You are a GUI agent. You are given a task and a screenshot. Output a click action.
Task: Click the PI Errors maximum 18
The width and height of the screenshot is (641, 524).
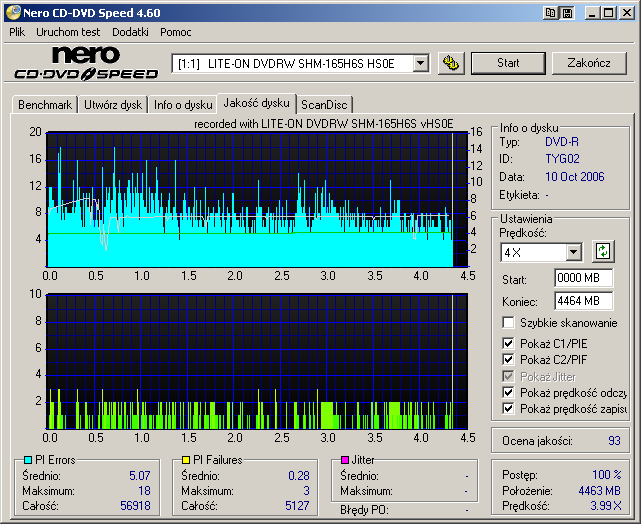tap(144, 490)
